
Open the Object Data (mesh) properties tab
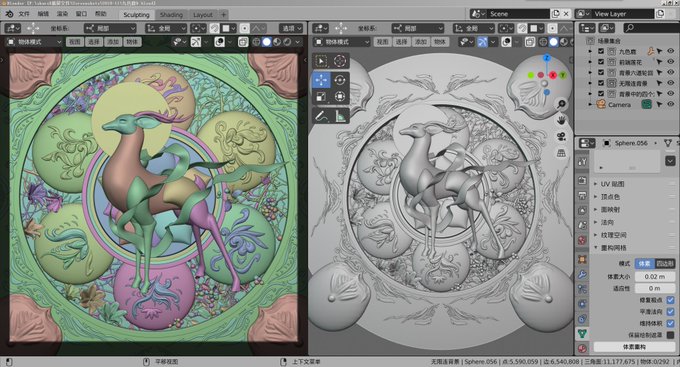pyautogui.click(x=582, y=333)
